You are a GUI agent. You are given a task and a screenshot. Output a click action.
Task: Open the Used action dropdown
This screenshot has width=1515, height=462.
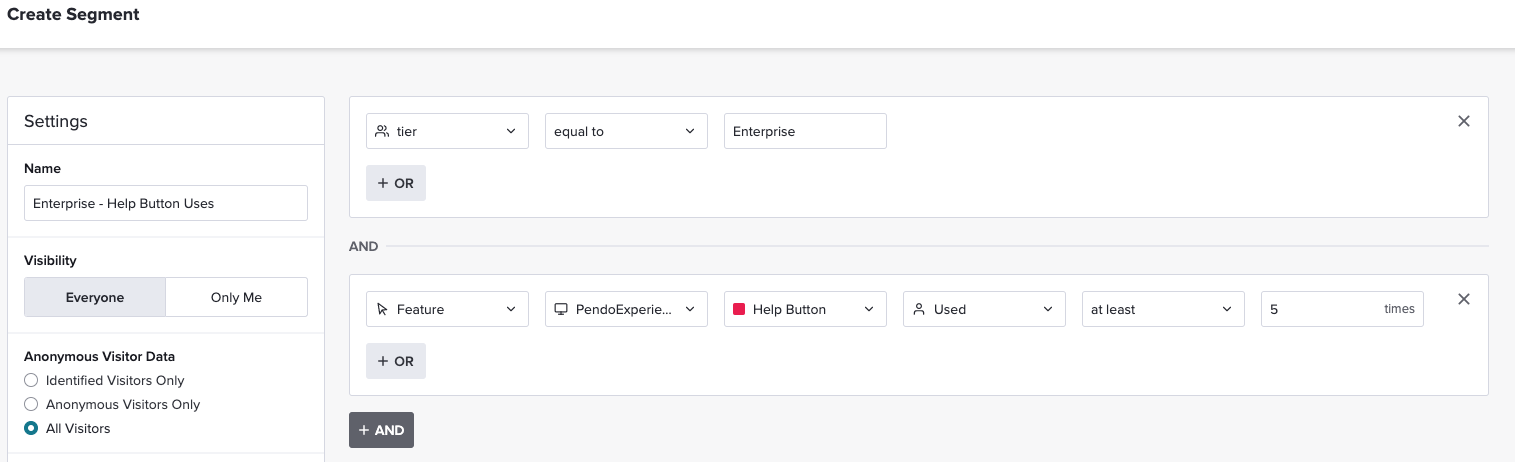(984, 309)
